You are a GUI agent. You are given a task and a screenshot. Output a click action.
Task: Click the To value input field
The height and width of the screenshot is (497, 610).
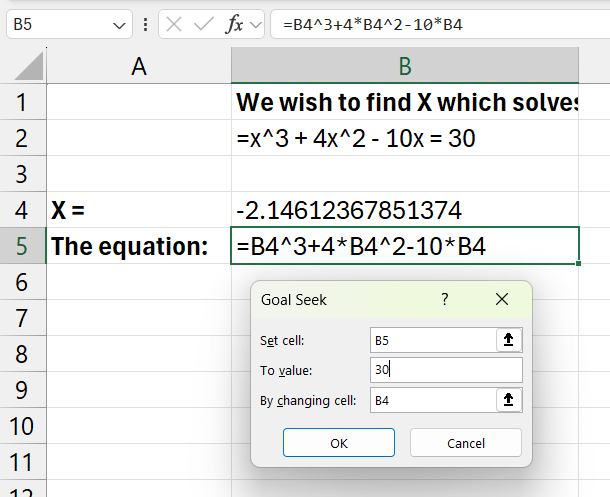point(446,370)
